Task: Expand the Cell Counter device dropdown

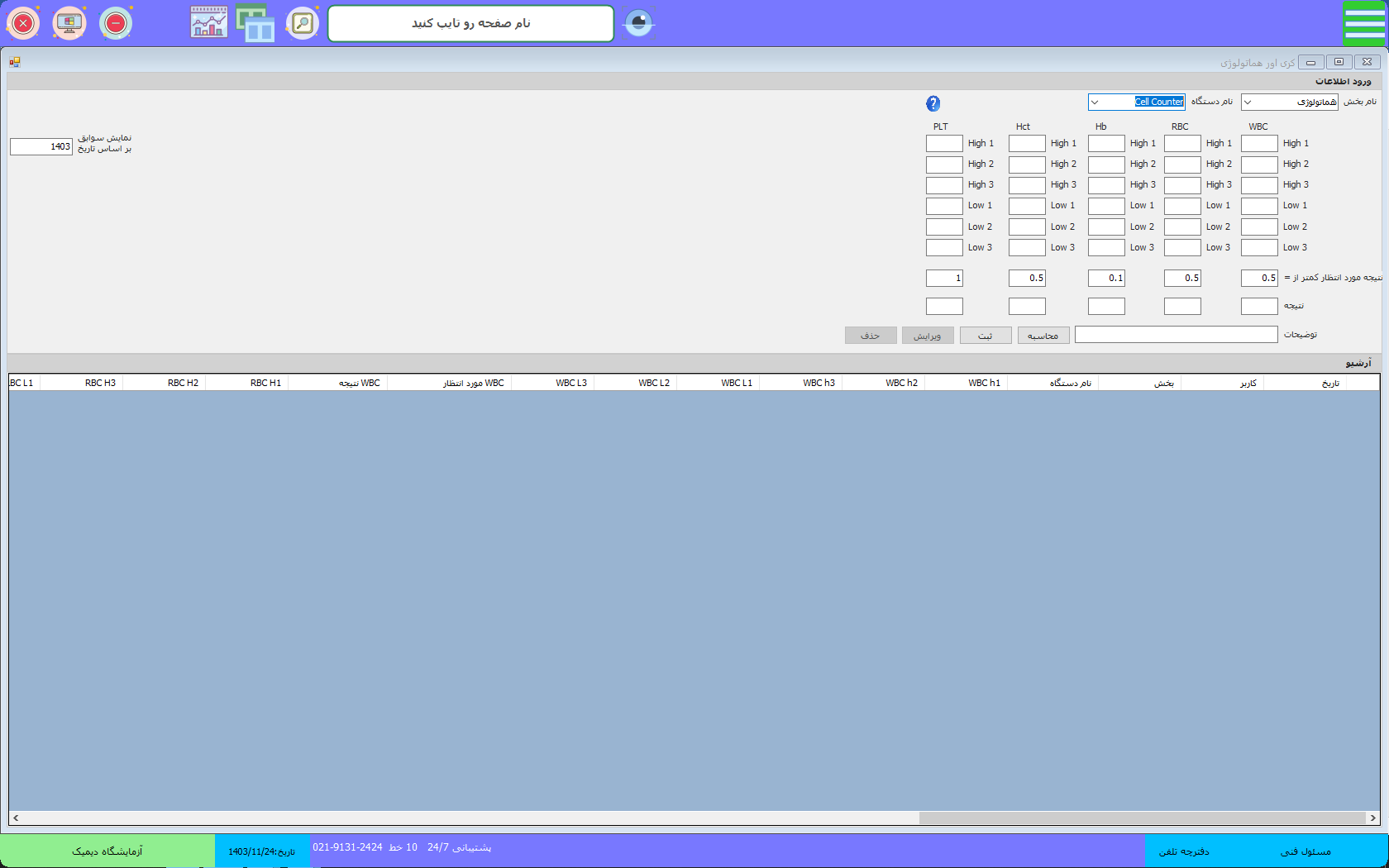Action: (1095, 103)
